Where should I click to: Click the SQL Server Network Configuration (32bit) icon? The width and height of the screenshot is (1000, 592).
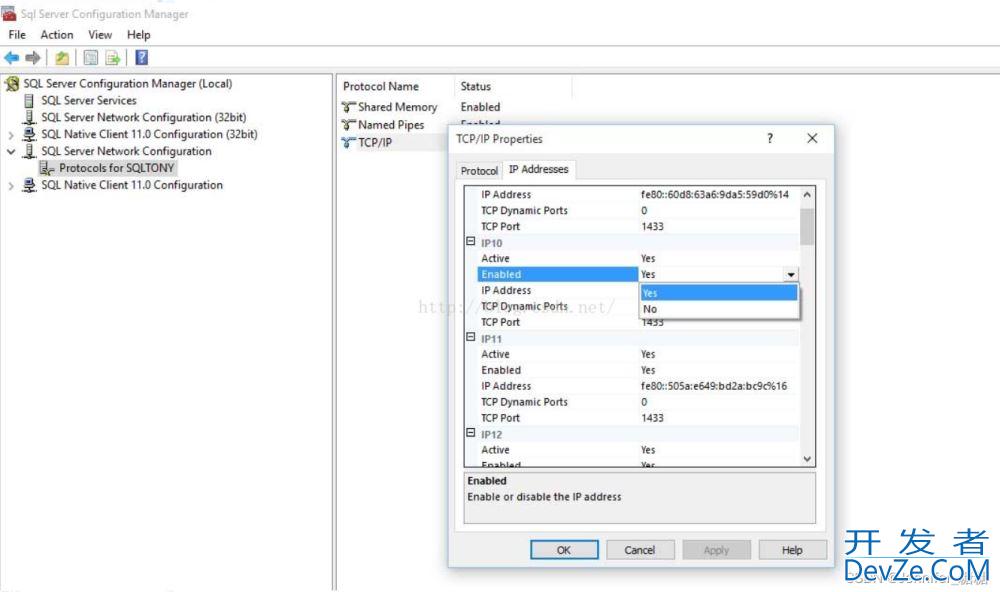pos(29,117)
